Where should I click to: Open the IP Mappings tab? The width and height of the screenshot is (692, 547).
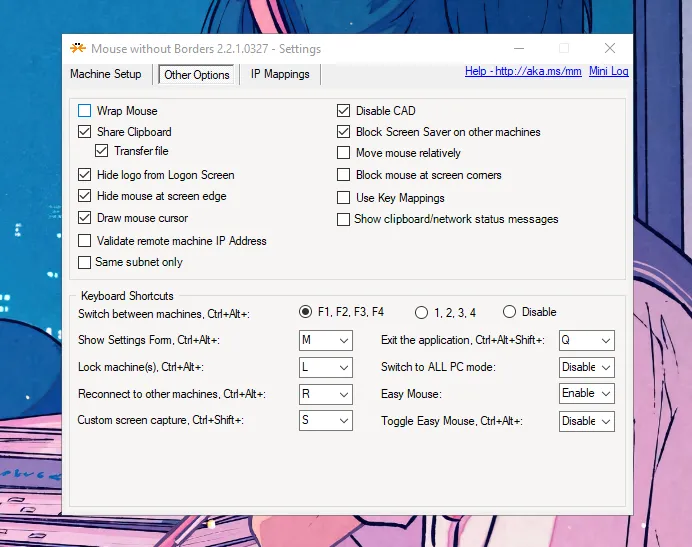(280, 74)
